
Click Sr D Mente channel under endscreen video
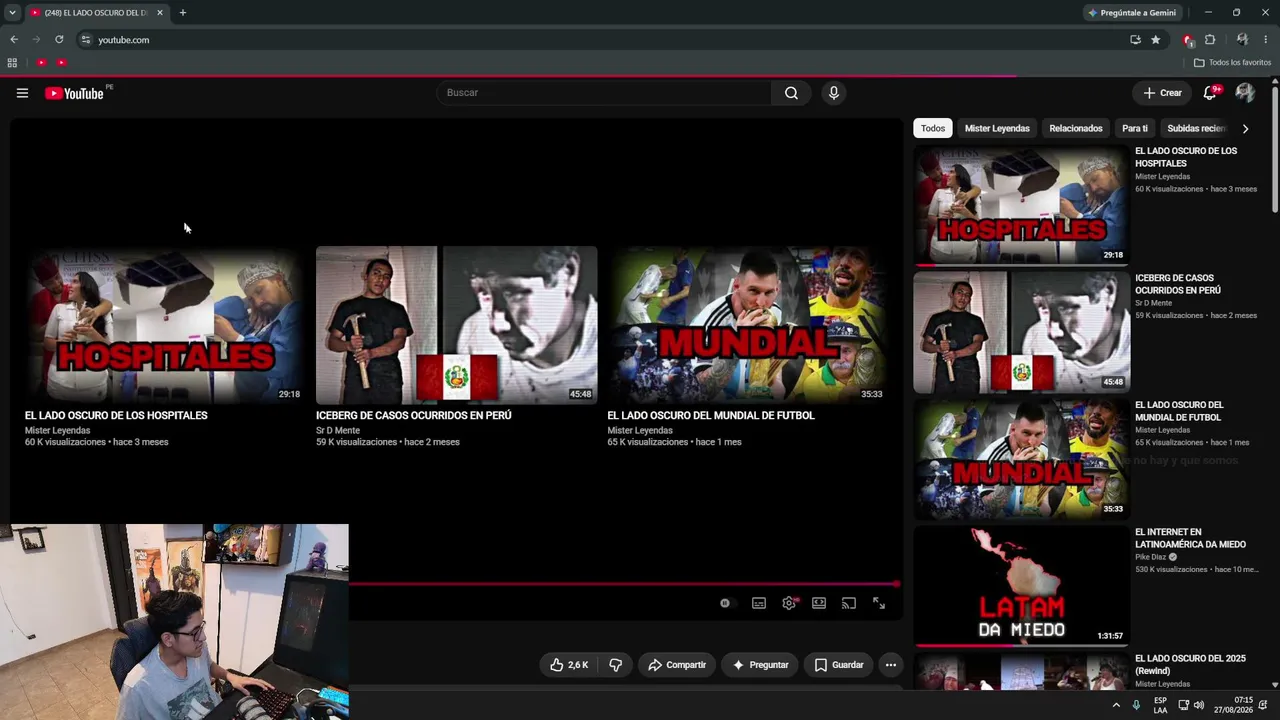[338, 431]
